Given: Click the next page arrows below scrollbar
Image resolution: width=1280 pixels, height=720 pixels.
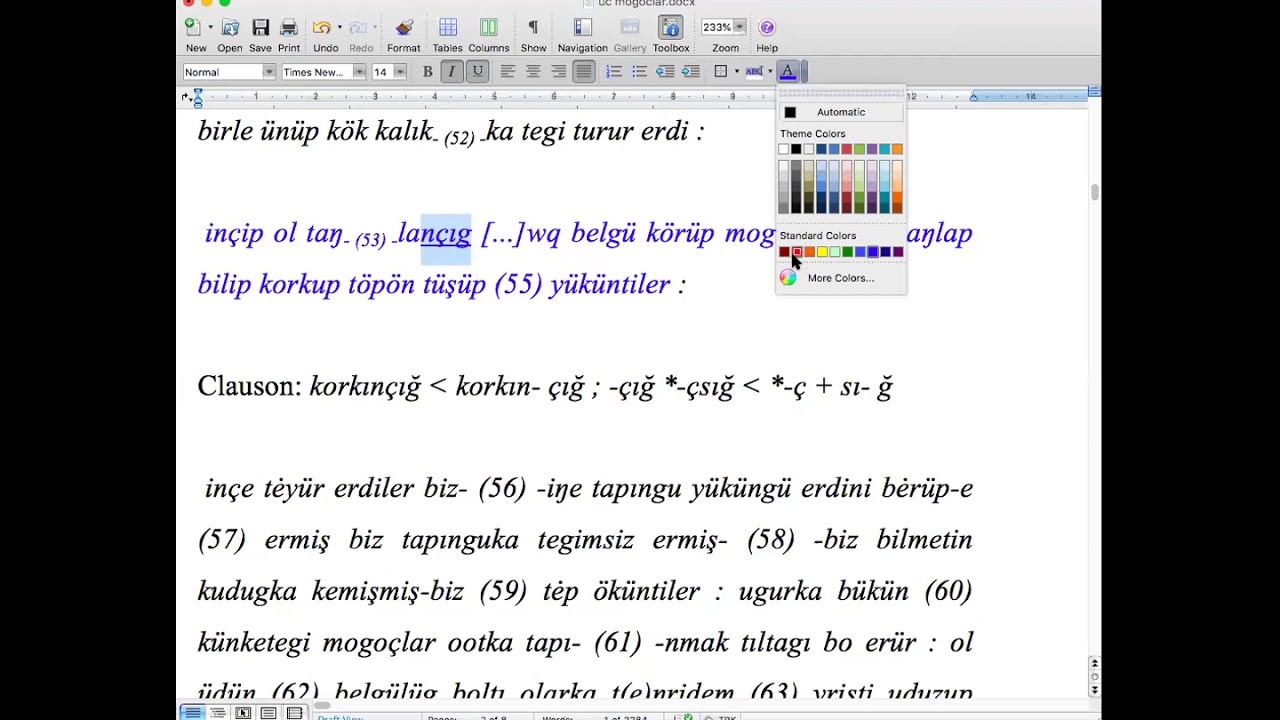Looking at the screenshot, I should 1095,690.
